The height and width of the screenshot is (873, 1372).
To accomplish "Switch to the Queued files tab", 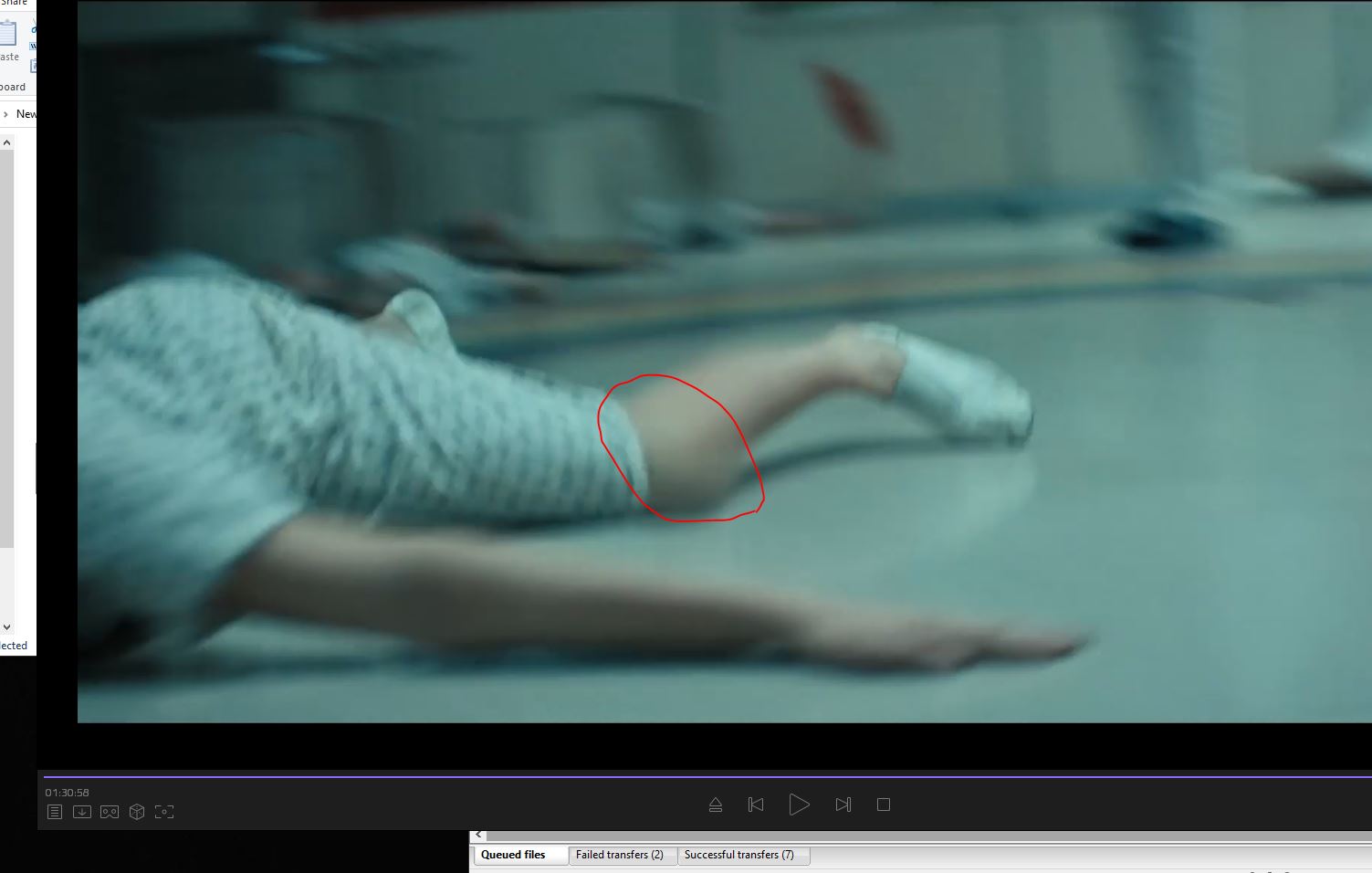I will tap(513, 855).
